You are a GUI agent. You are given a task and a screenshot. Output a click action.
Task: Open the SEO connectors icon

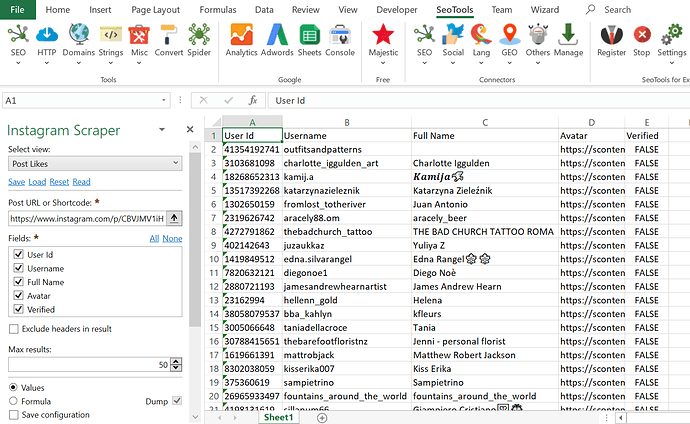point(424,35)
